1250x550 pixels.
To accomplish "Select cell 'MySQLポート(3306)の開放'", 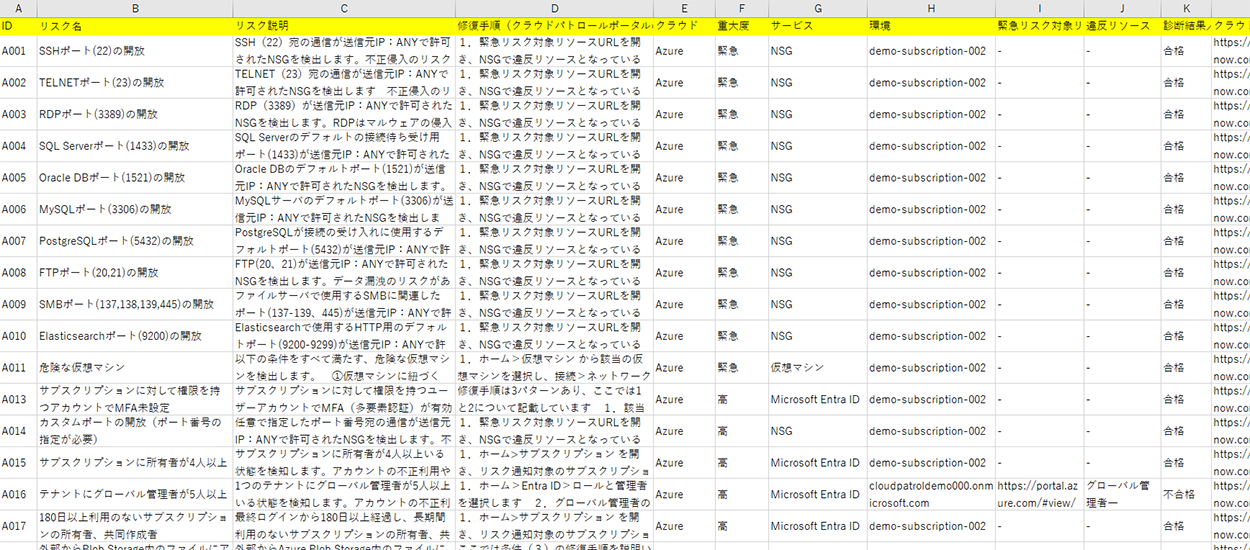I will coord(135,210).
